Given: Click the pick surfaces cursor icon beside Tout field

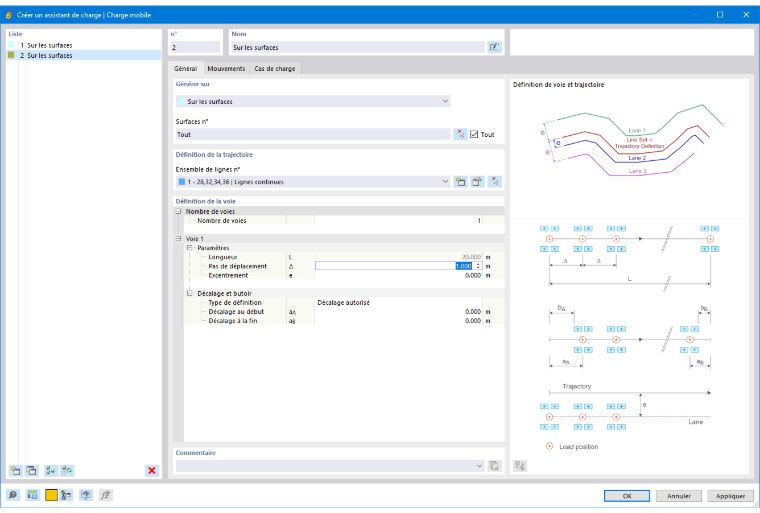Looking at the screenshot, I should point(460,134).
